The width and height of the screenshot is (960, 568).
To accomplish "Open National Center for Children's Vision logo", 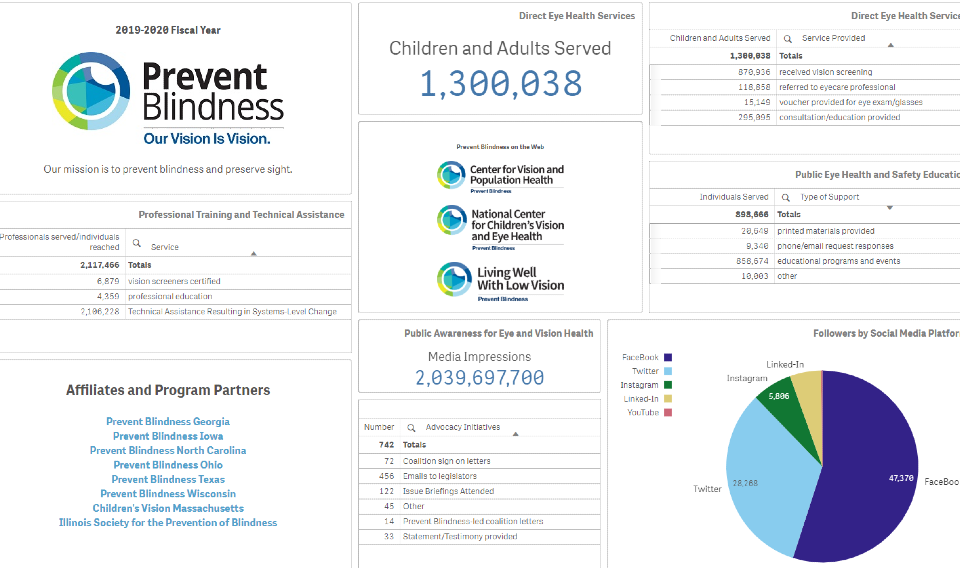I will pyautogui.click(x=500, y=228).
